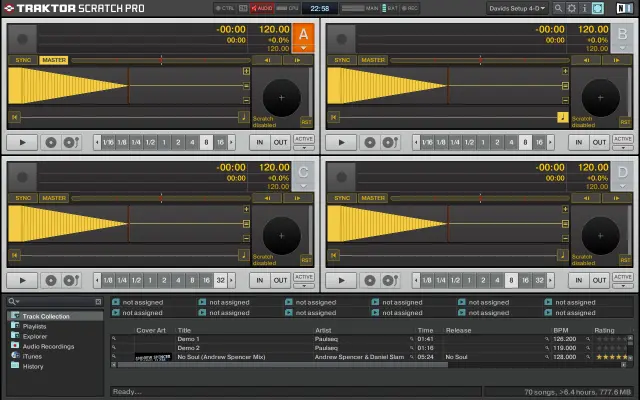Click the iTunes icon in browser tree
Screen dimensions: 640x400
click(15, 356)
